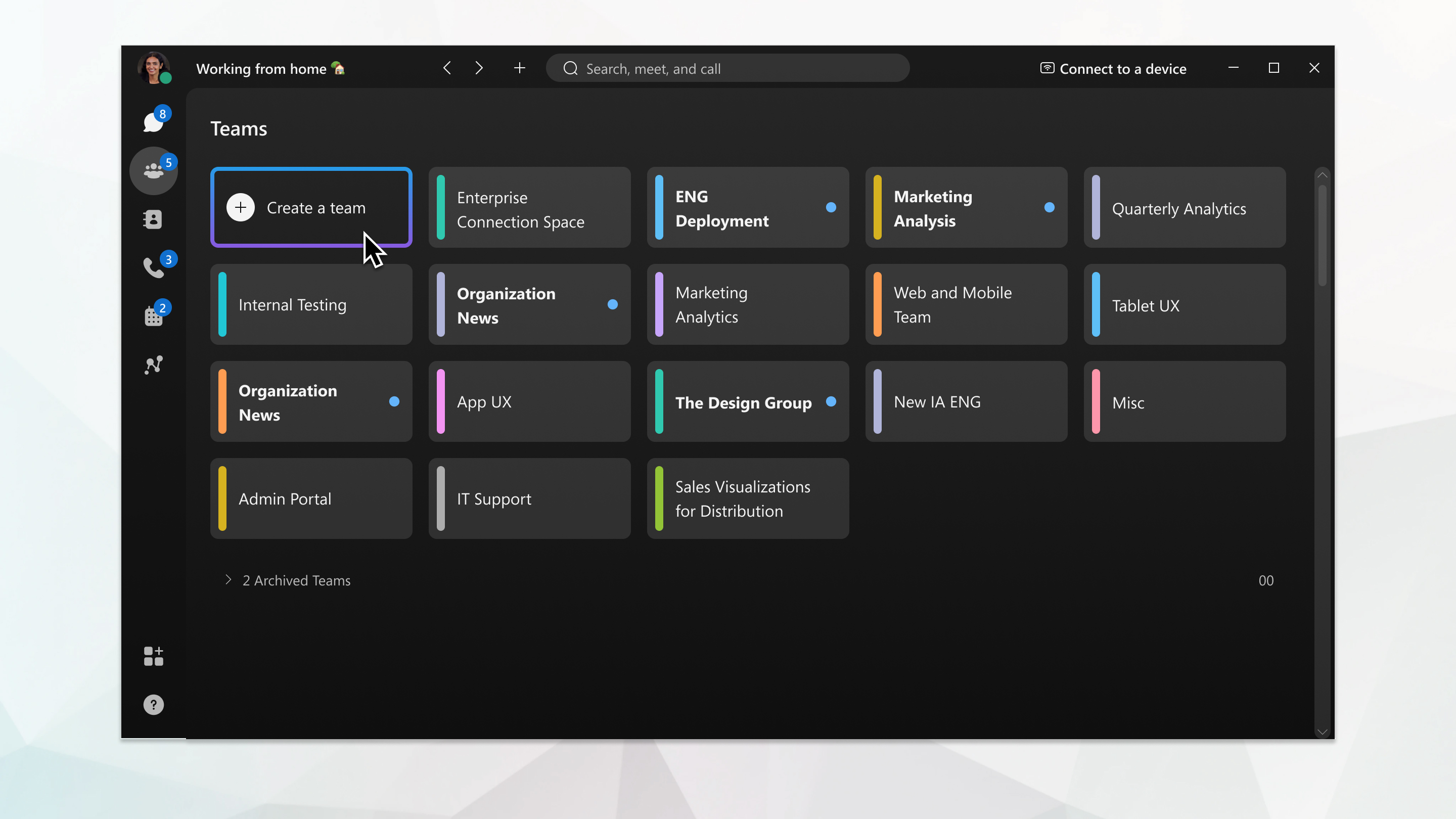1456x819 pixels.
Task: Open the Misc team
Action: pyautogui.click(x=1185, y=401)
